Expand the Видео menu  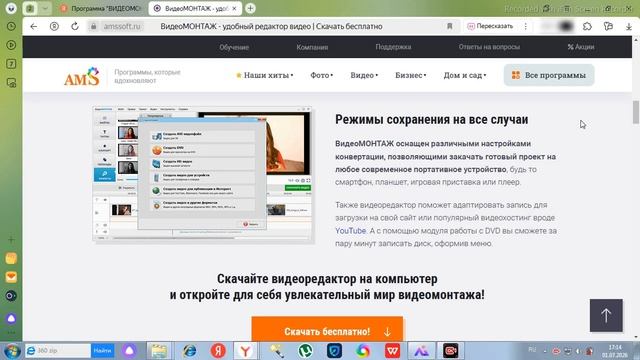[x=364, y=75]
